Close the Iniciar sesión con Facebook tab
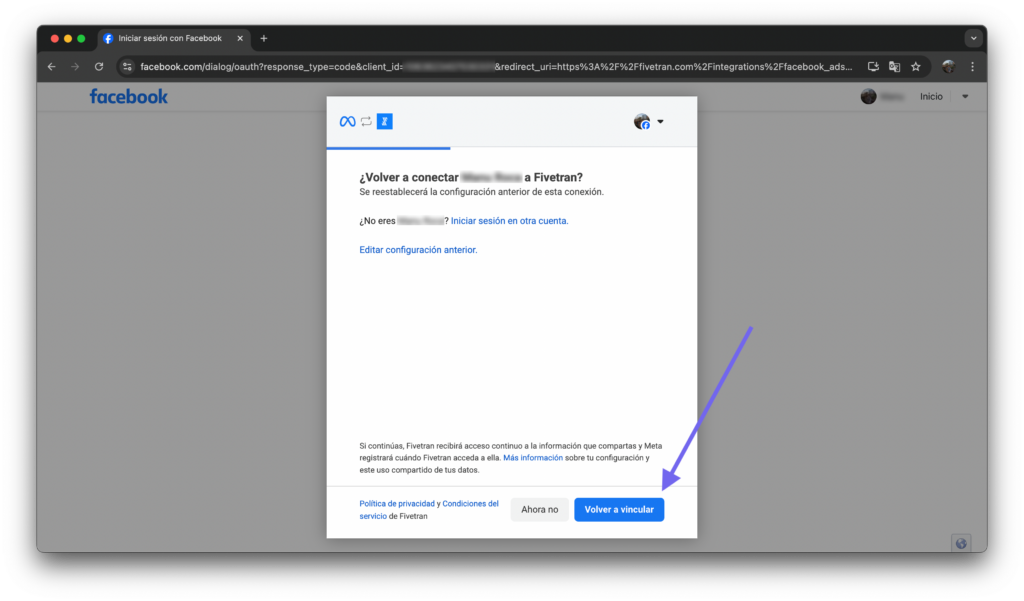The height and width of the screenshot is (601, 1024). [240, 39]
